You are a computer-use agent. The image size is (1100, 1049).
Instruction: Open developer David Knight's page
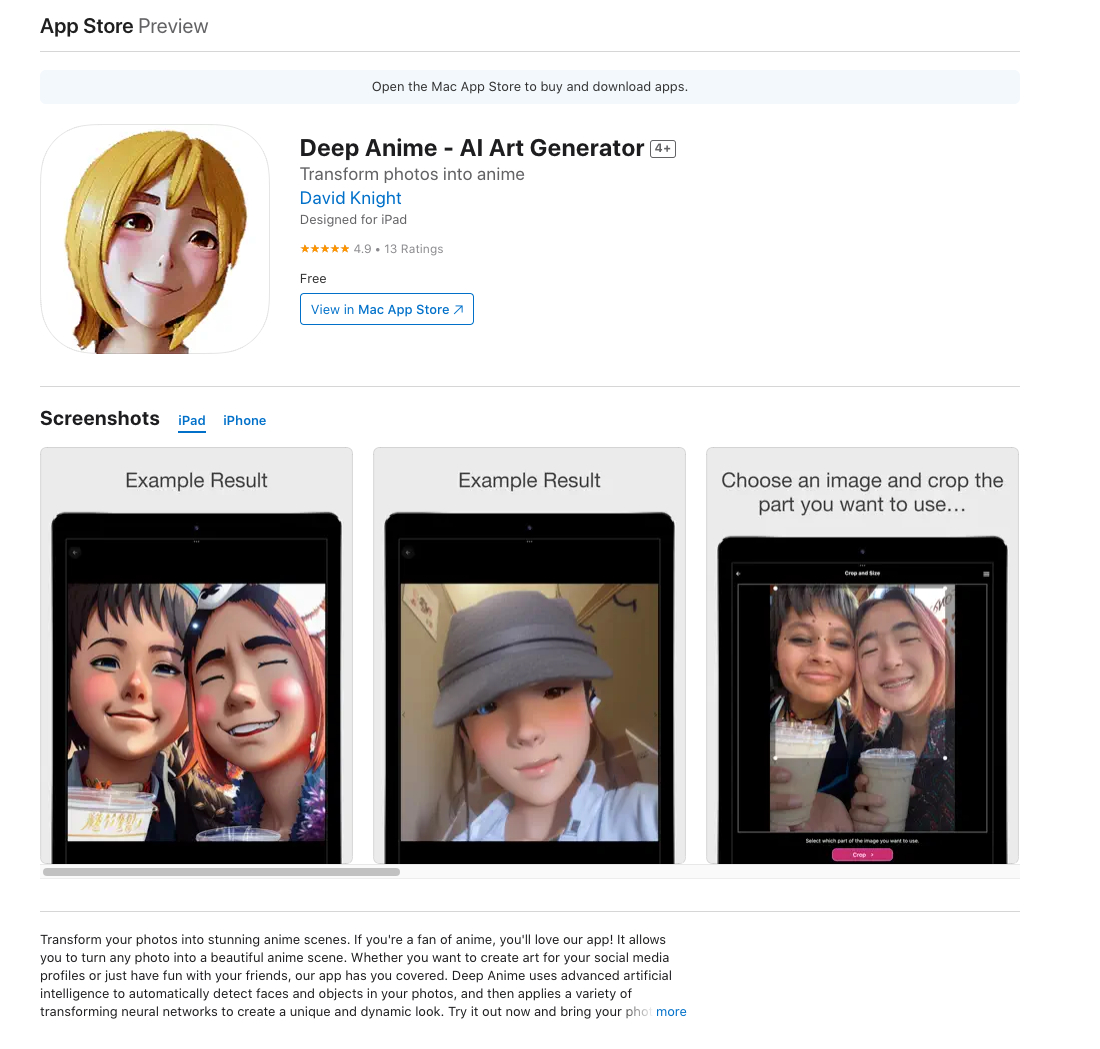click(350, 198)
